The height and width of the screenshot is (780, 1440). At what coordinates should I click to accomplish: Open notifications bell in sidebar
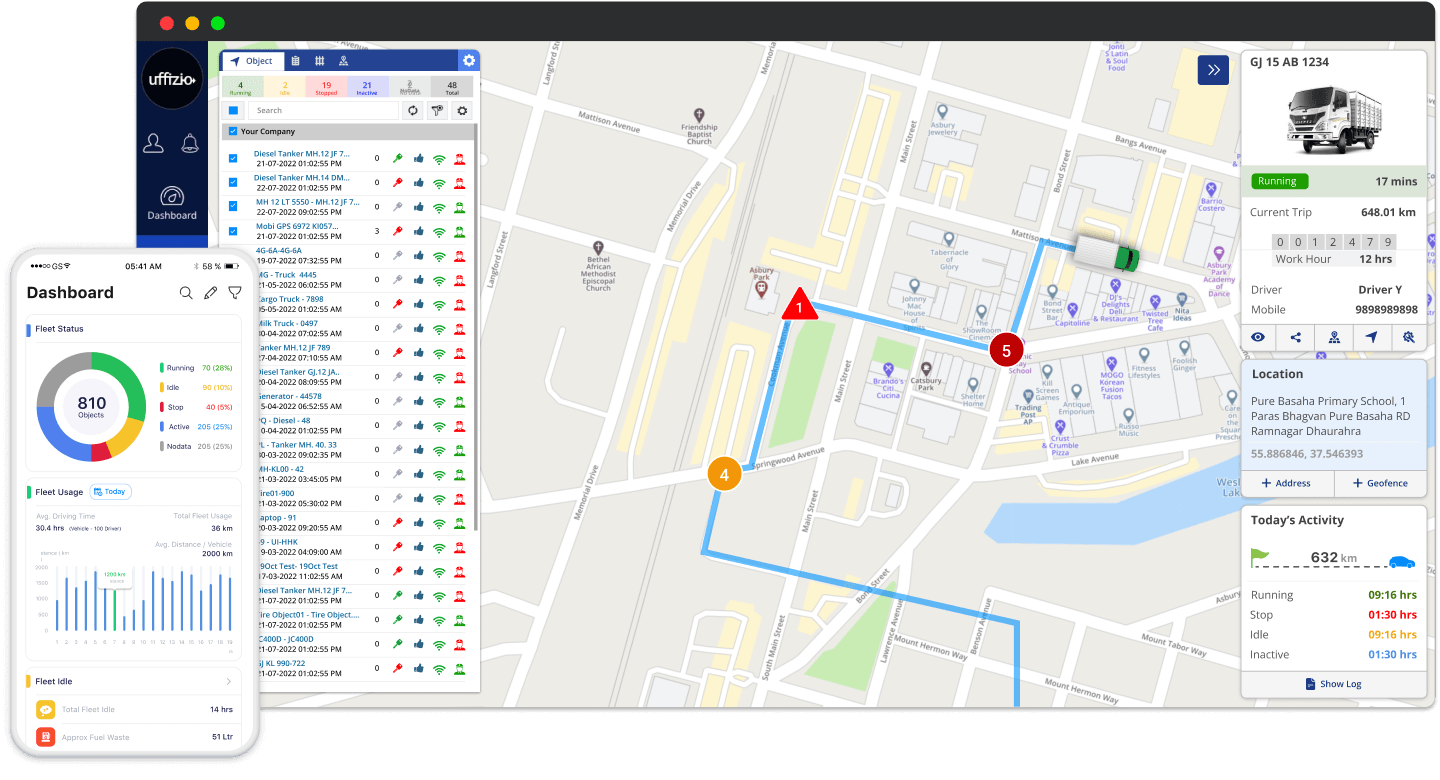click(189, 143)
